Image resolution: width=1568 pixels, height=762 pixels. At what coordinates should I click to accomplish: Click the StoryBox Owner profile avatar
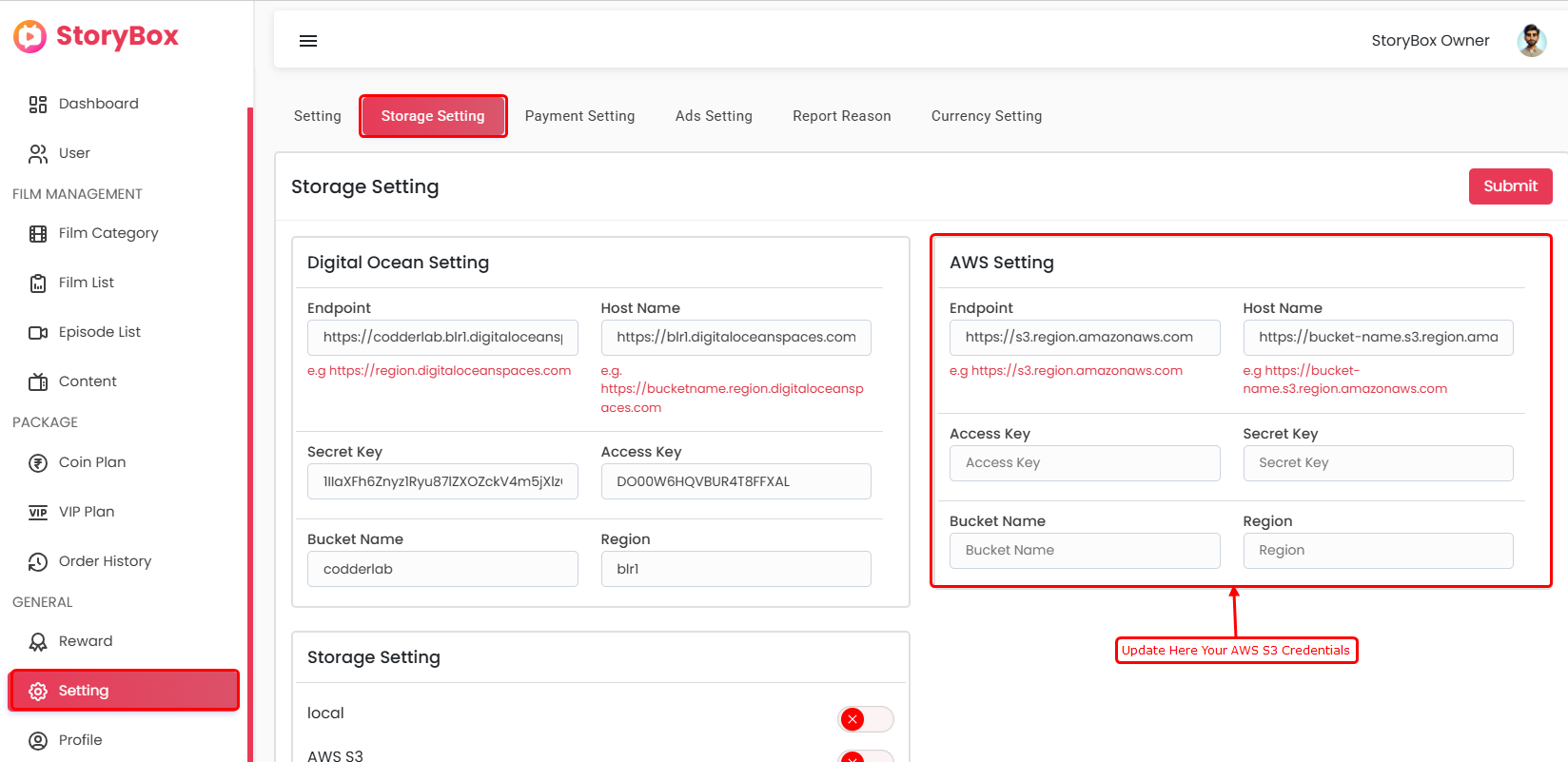1531,41
